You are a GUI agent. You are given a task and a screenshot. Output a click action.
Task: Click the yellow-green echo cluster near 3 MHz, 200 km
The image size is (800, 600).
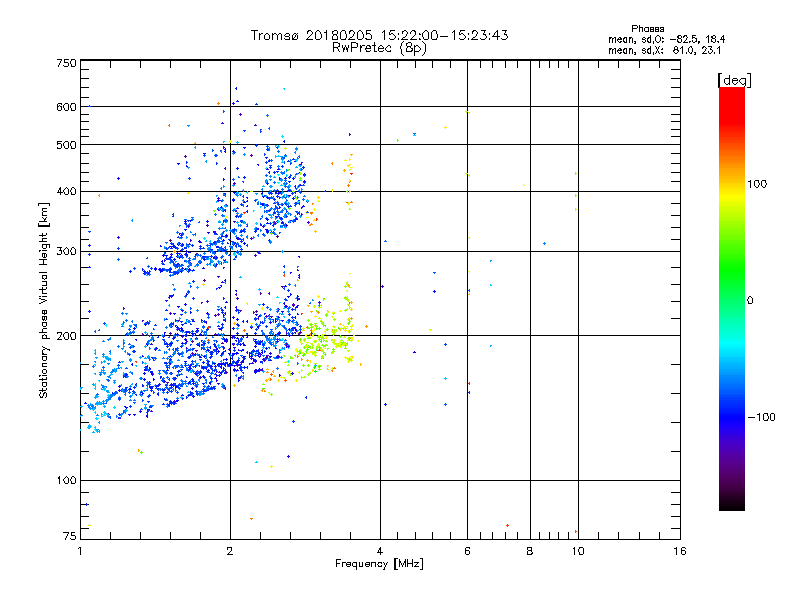(321, 339)
